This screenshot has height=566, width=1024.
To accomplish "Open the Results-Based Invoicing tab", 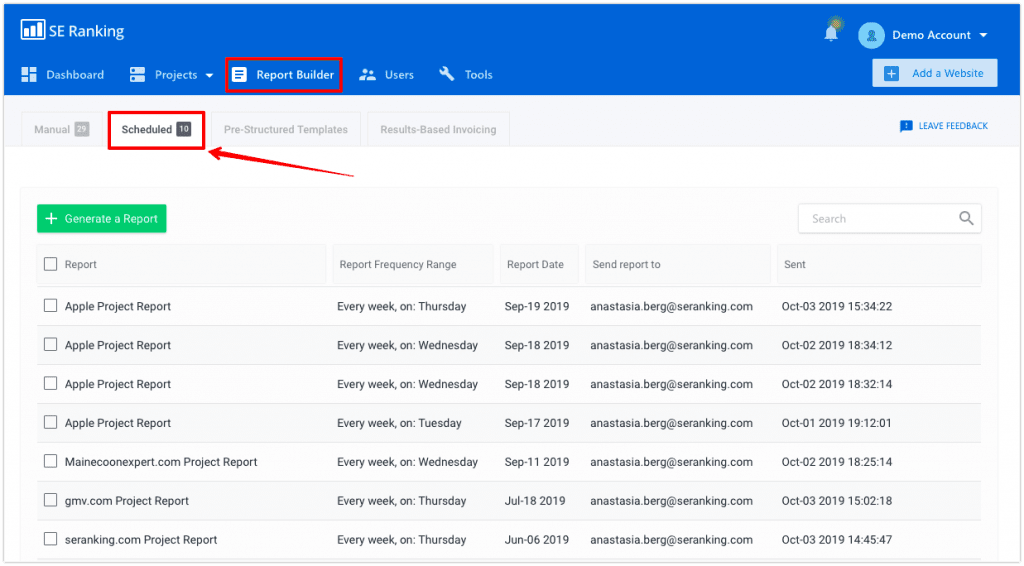I will coord(438,129).
